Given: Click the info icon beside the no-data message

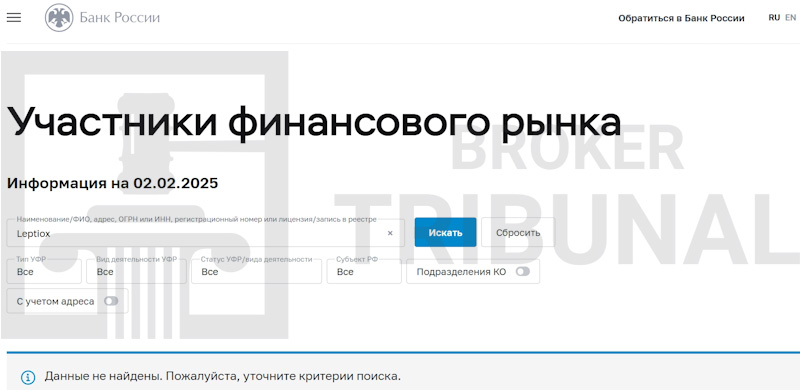Looking at the screenshot, I should 28,377.
